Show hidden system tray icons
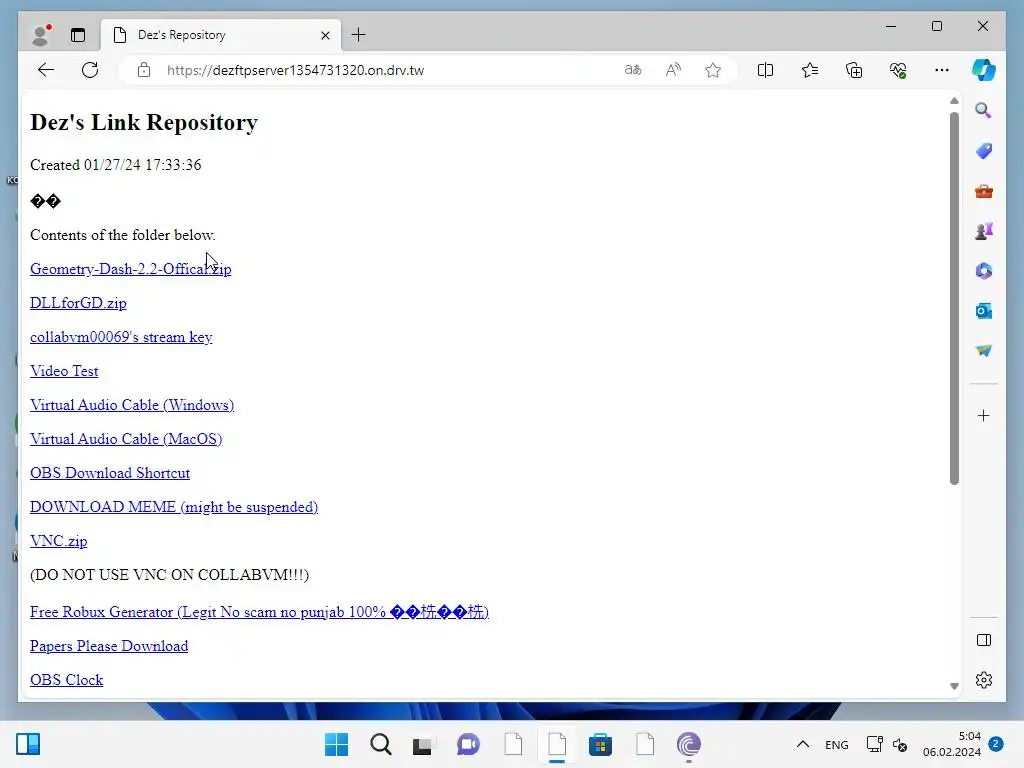1024x768 pixels. click(803, 744)
